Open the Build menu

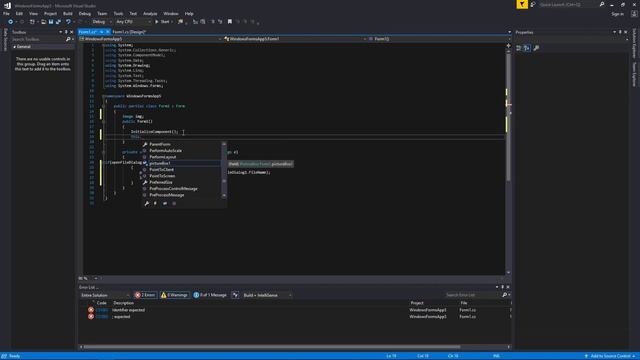[68, 13]
